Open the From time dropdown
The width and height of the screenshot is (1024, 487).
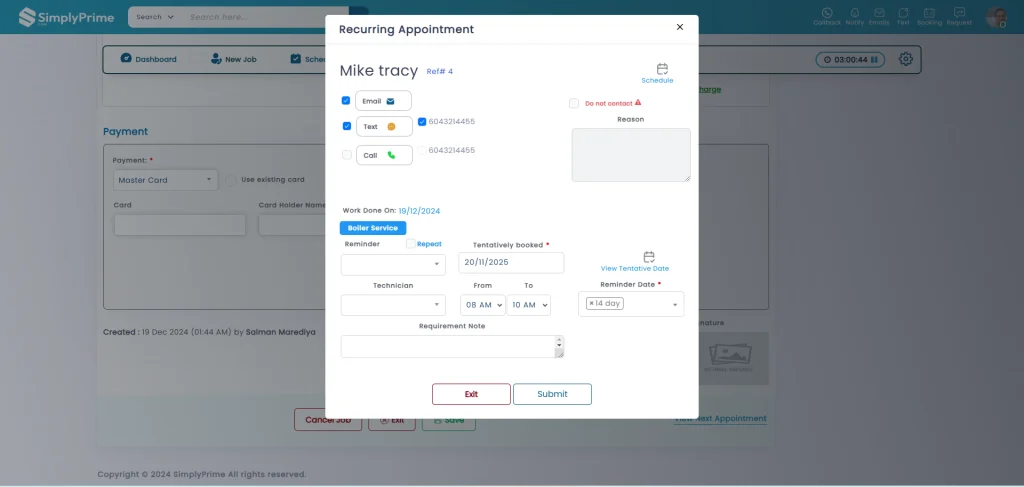[x=482, y=305]
